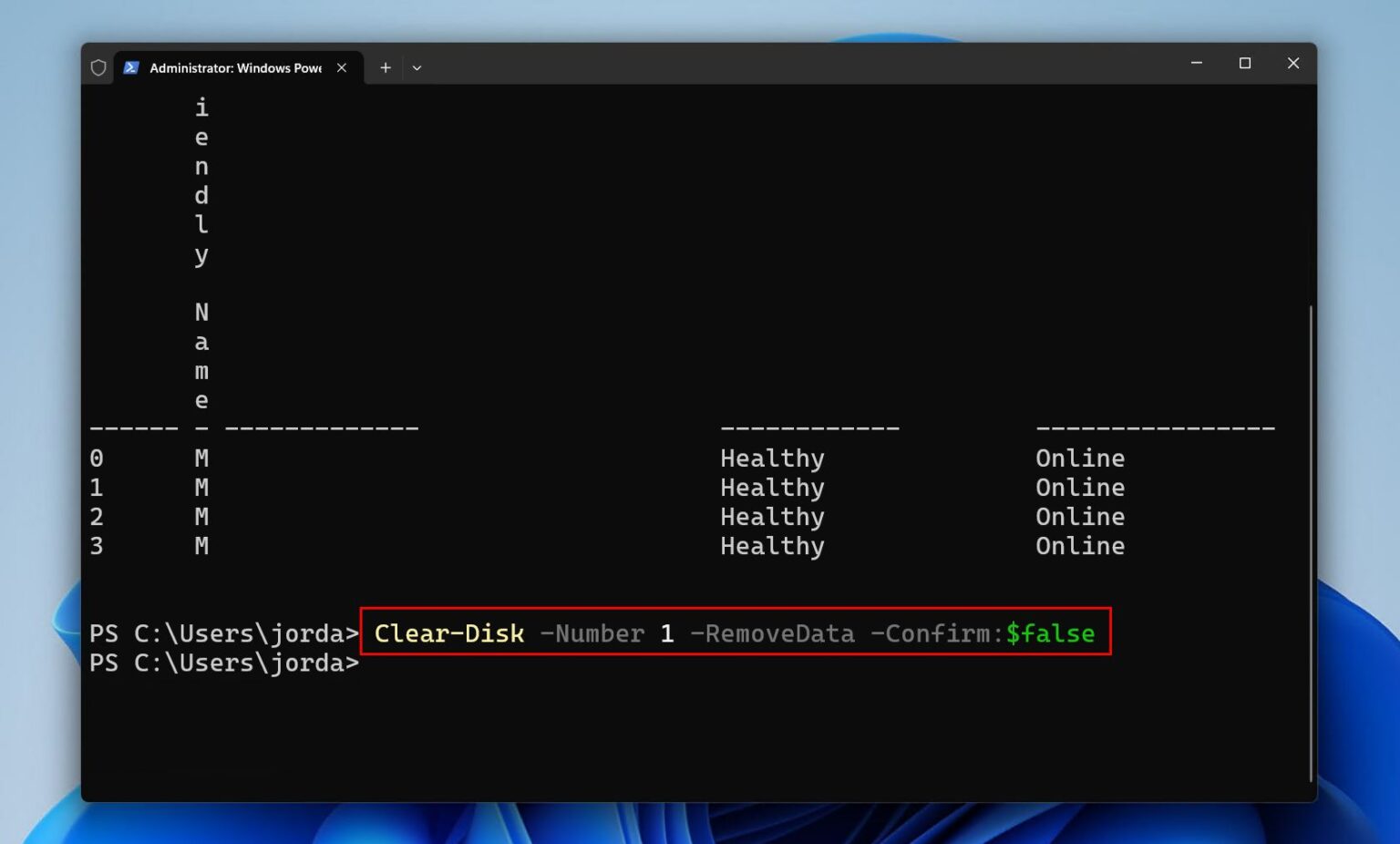Click the green $false value in the command

pos(1053,633)
